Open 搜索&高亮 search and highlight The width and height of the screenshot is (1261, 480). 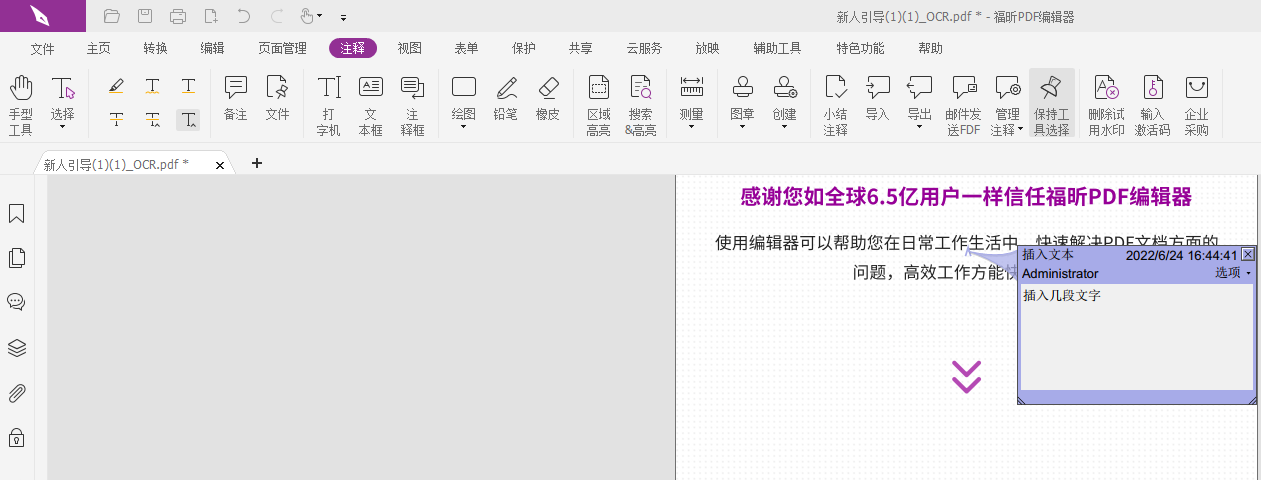640,104
